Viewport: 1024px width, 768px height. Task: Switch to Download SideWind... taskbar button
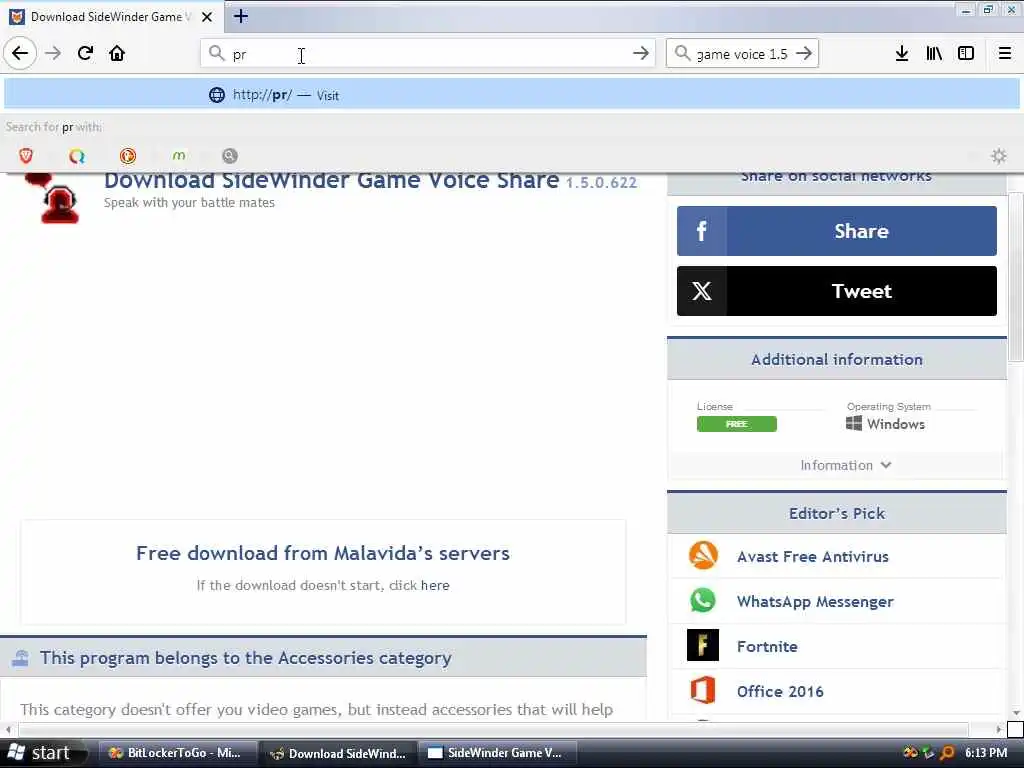[x=338, y=753]
